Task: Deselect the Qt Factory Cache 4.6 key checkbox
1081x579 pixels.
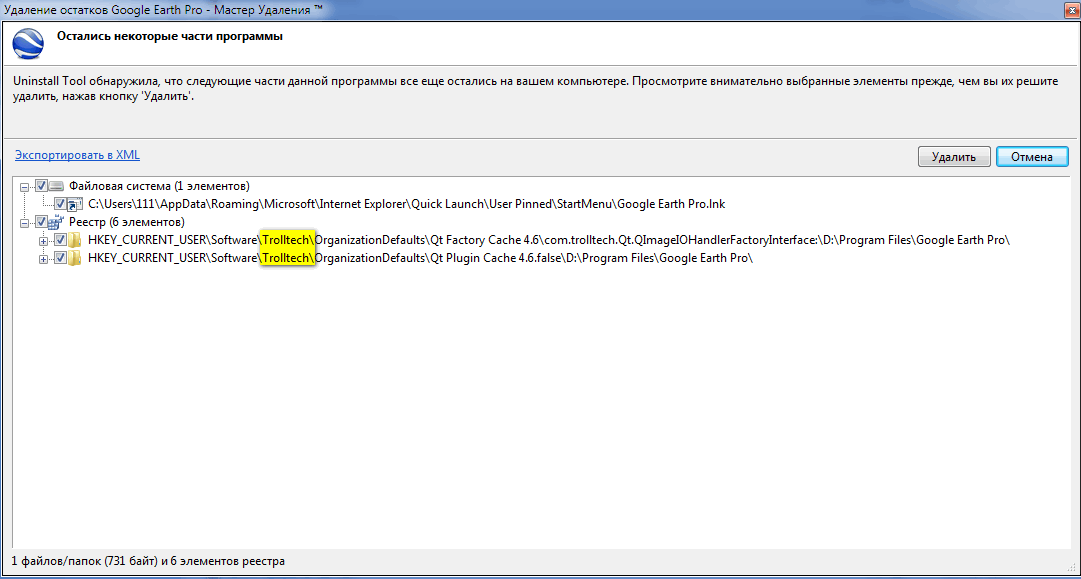Action: coord(60,240)
